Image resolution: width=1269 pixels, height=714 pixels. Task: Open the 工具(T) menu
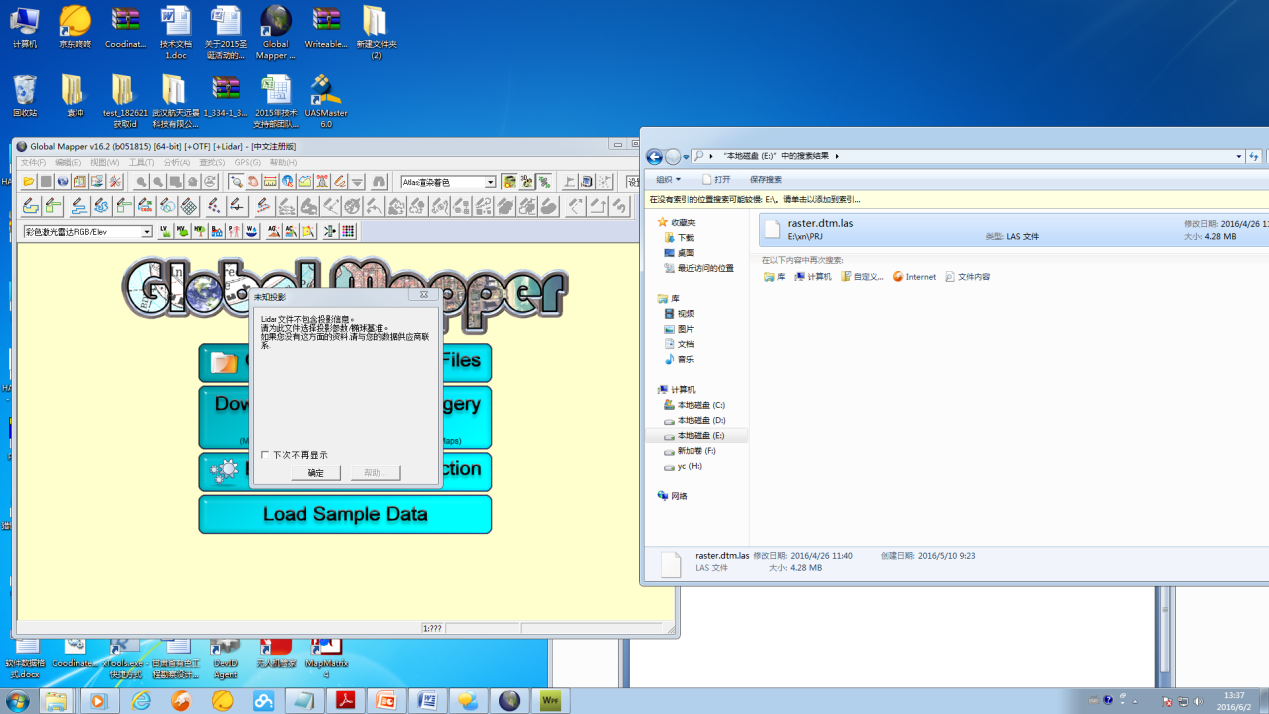pos(141,162)
